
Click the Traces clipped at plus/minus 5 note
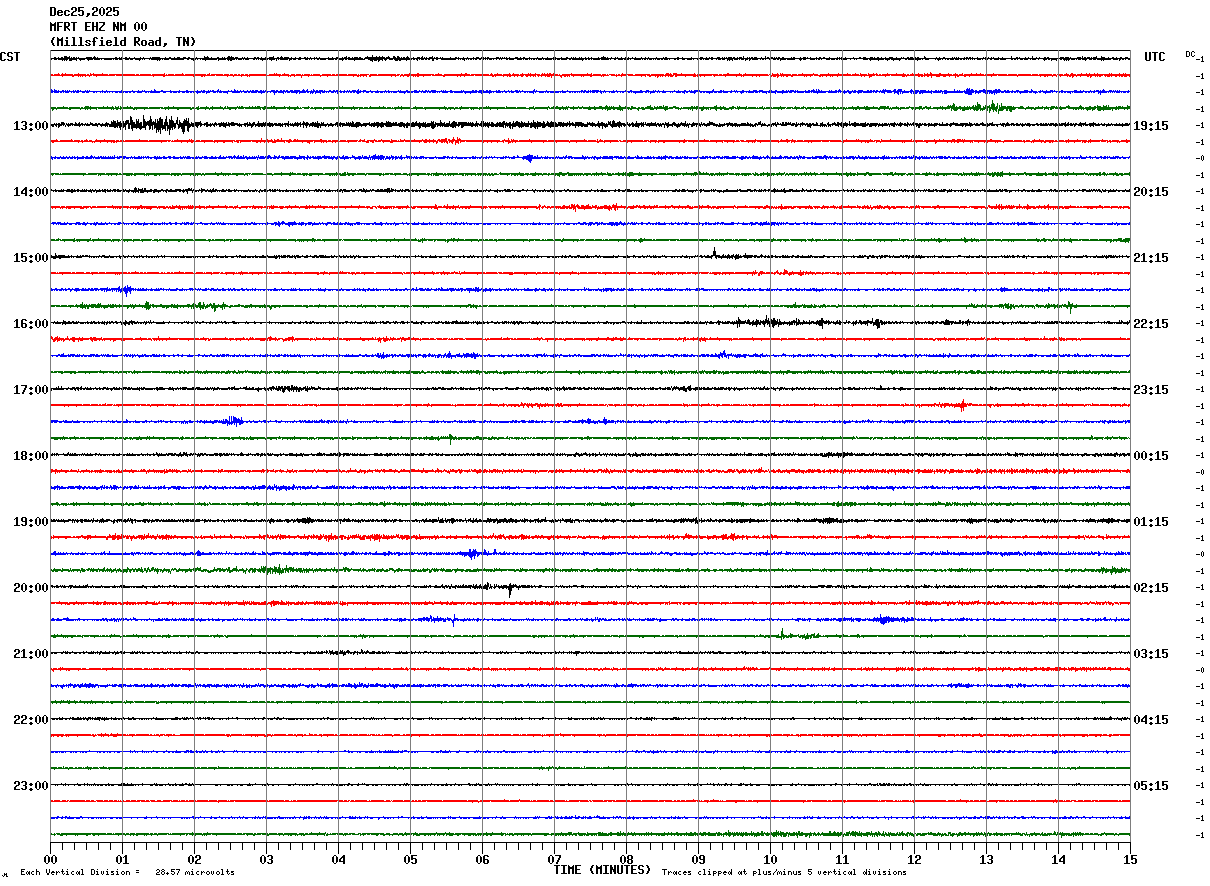click(x=784, y=873)
